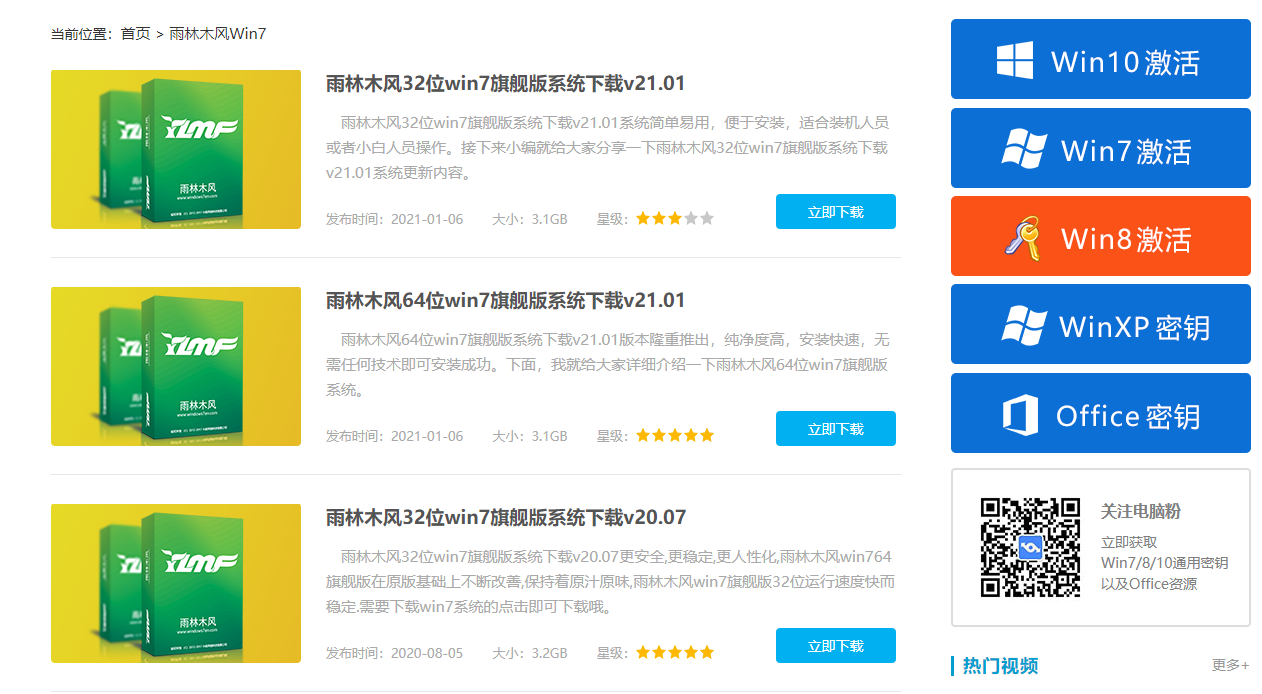The height and width of the screenshot is (694, 1262).
Task: Click the Win8激活 text on orange banner
Action: [x=1125, y=239]
